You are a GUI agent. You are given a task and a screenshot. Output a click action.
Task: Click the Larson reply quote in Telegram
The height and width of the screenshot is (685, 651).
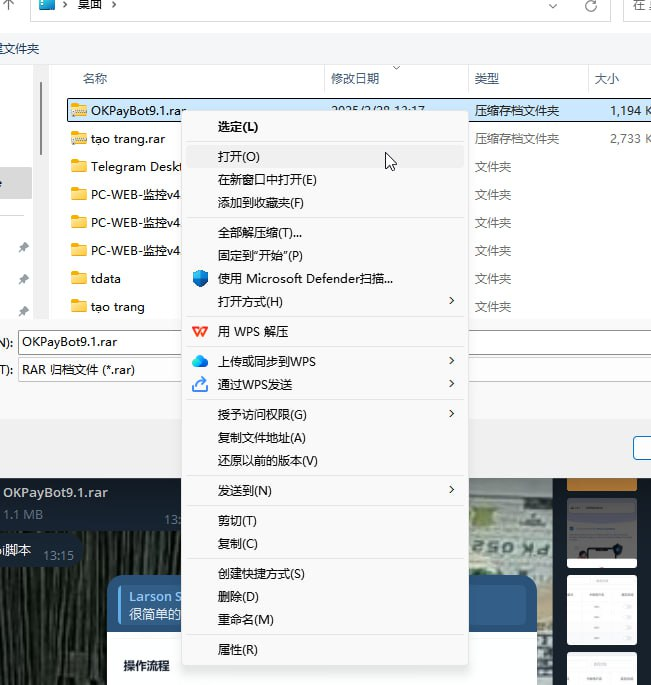[x=151, y=605]
